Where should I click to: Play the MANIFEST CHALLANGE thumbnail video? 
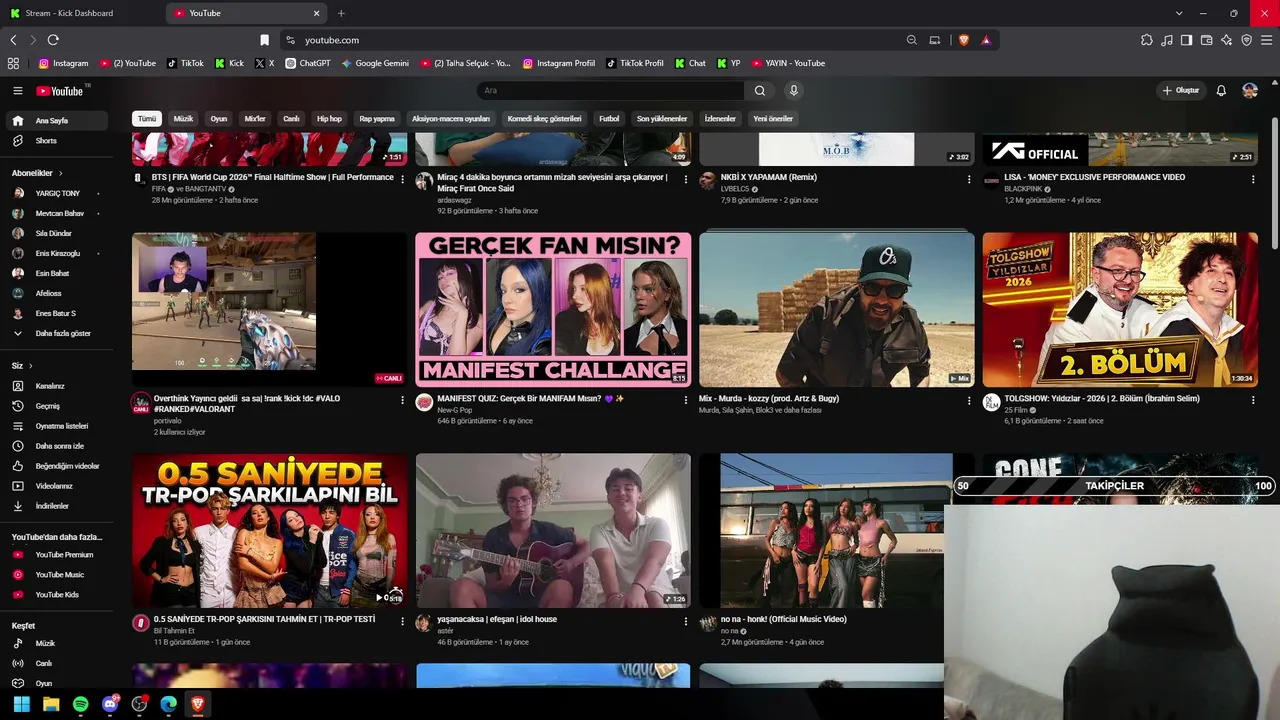click(553, 310)
